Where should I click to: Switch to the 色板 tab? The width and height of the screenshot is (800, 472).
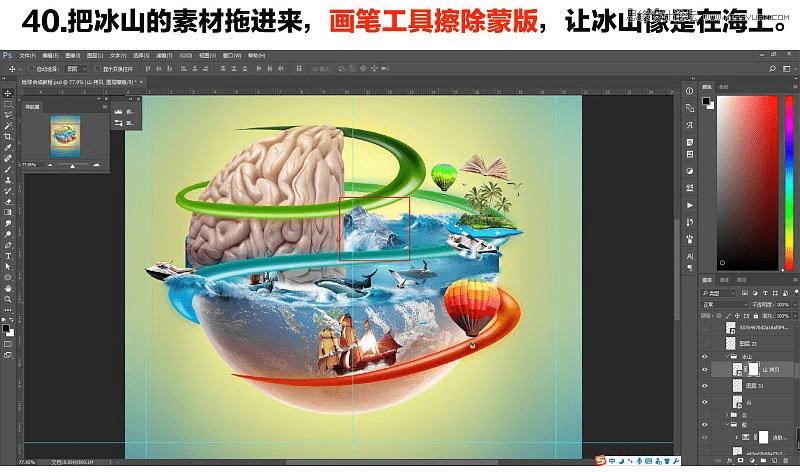coord(723,87)
